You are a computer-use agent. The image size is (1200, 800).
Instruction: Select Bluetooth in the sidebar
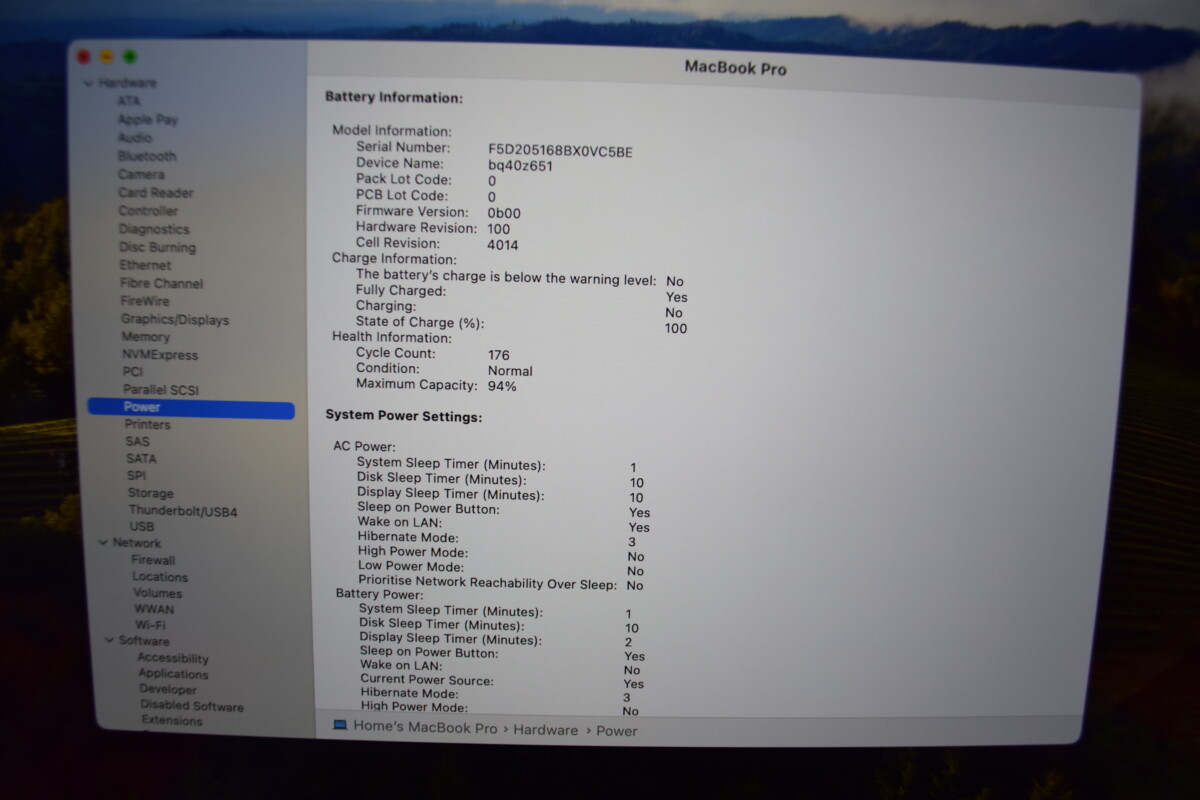147,156
